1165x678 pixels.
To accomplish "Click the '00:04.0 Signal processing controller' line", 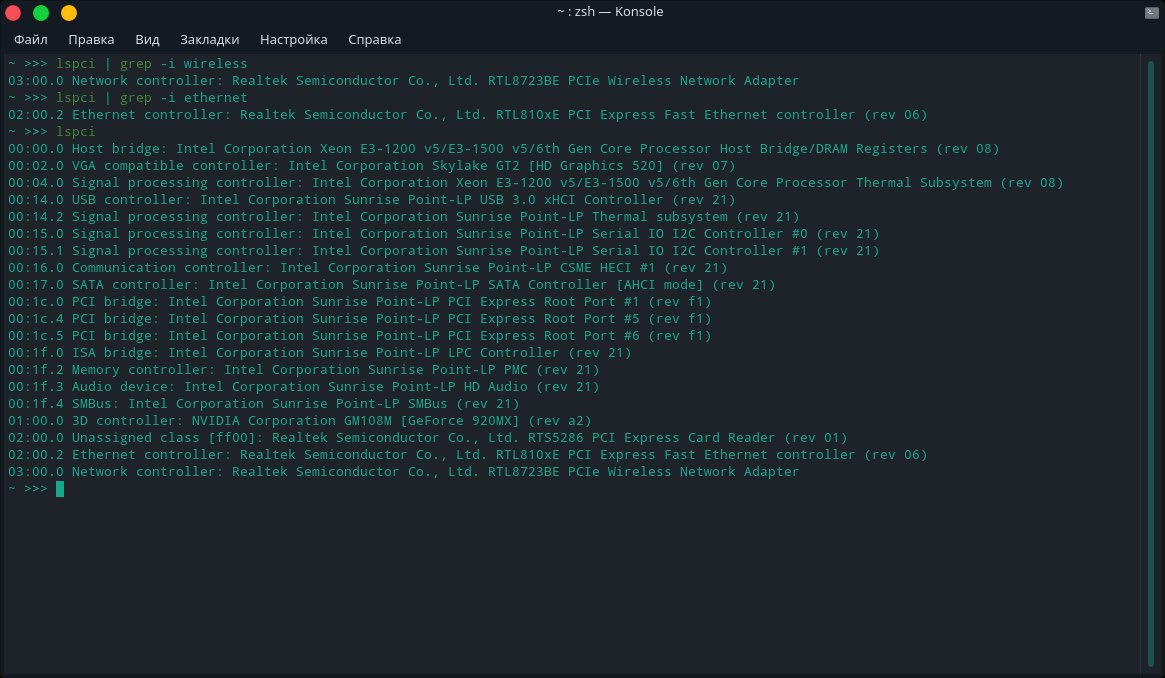I will click(x=536, y=183).
